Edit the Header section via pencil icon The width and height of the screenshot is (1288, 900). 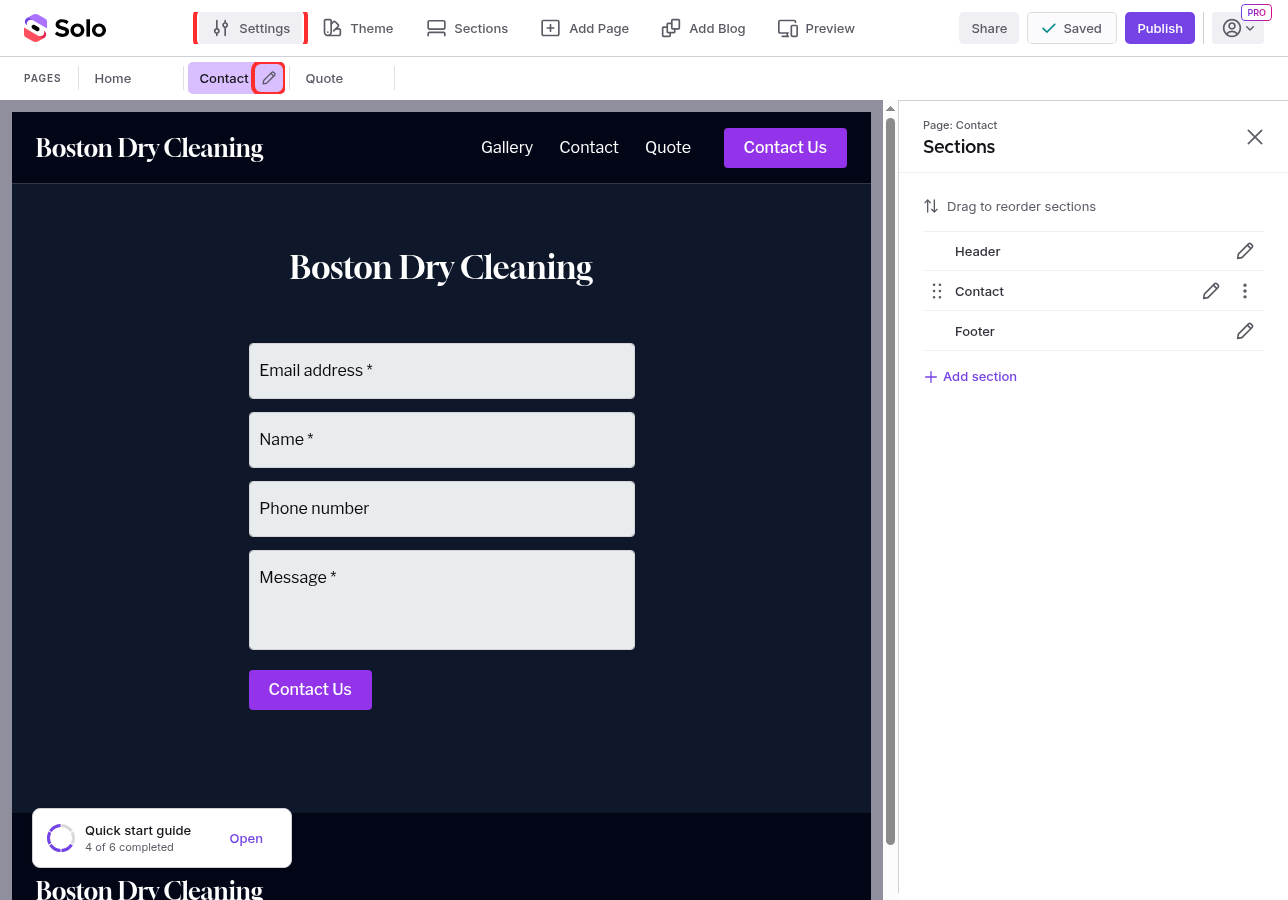[1245, 251]
